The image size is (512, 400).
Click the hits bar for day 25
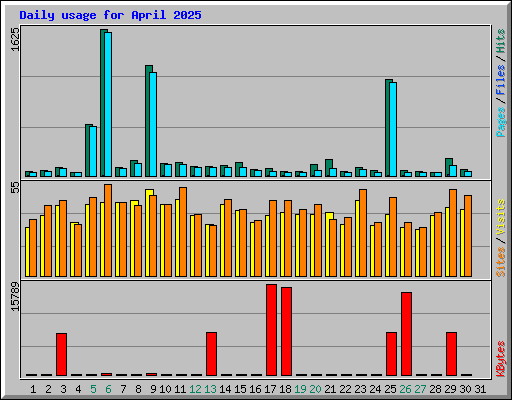(388, 128)
